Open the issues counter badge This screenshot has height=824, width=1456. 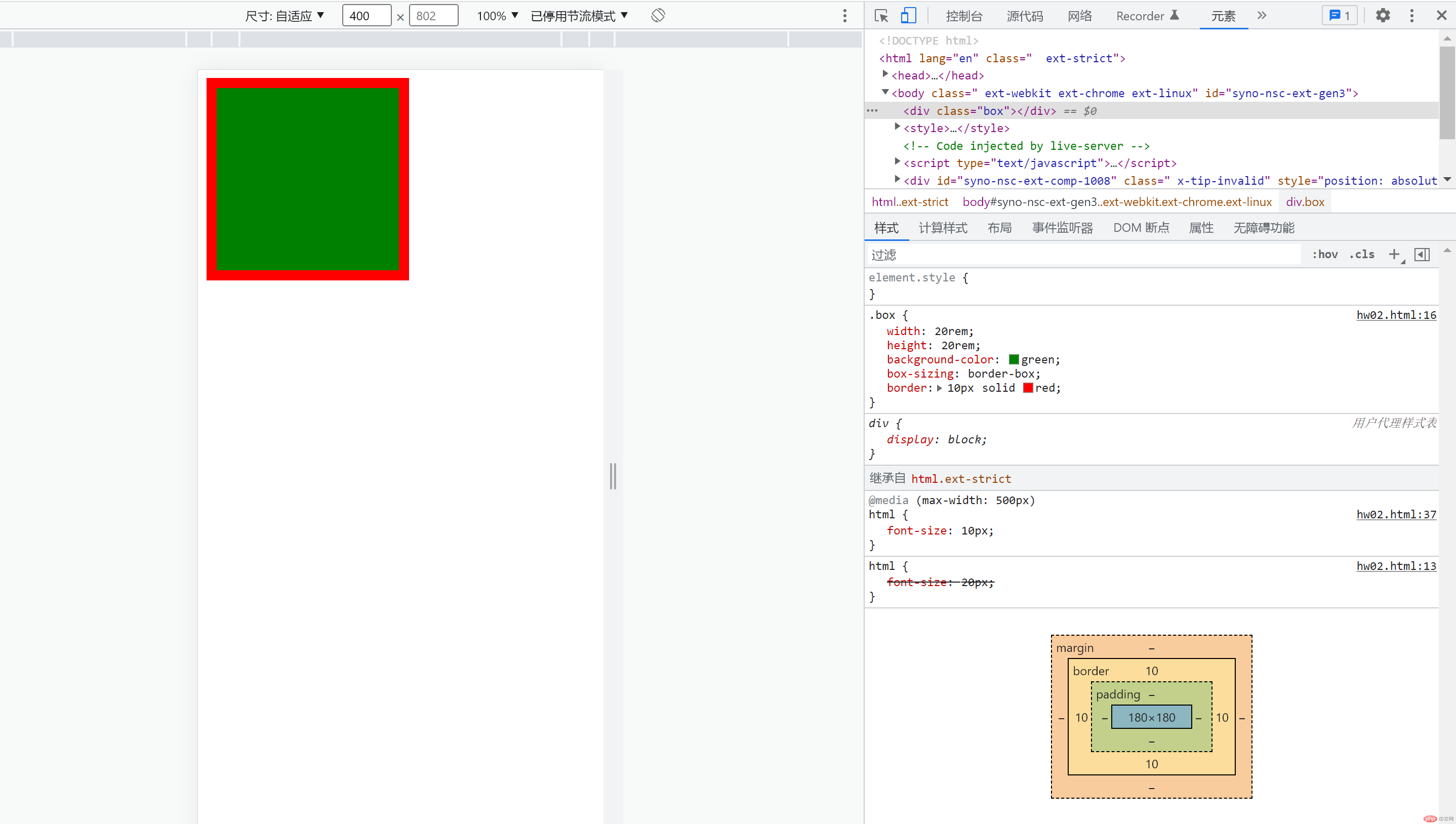(x=1339, y=16)
